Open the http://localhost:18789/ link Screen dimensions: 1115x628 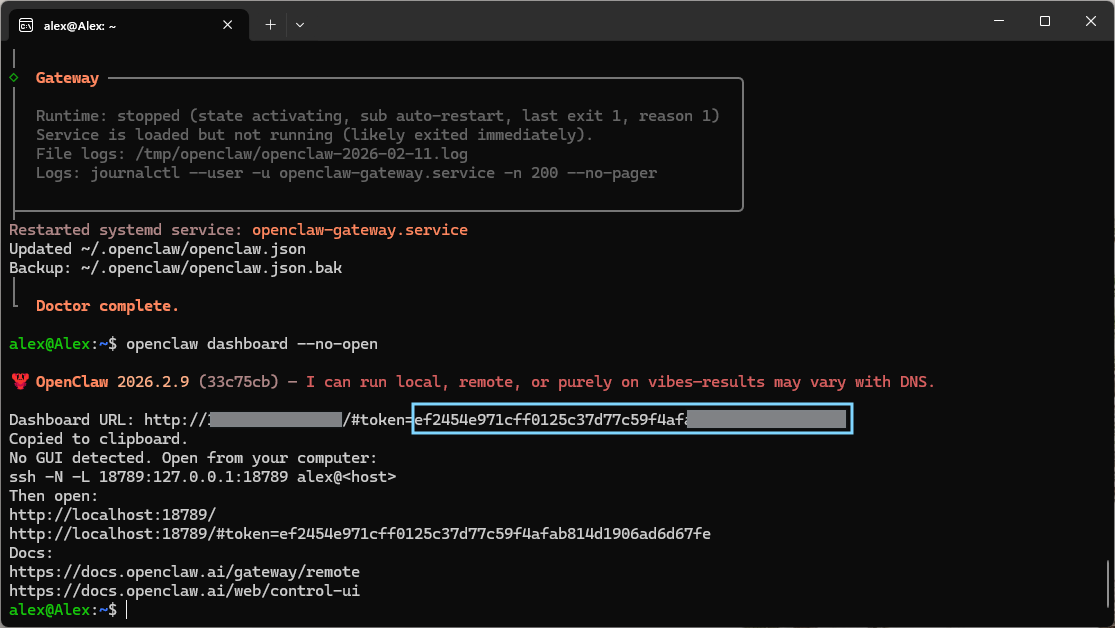(x=112, y=515)
